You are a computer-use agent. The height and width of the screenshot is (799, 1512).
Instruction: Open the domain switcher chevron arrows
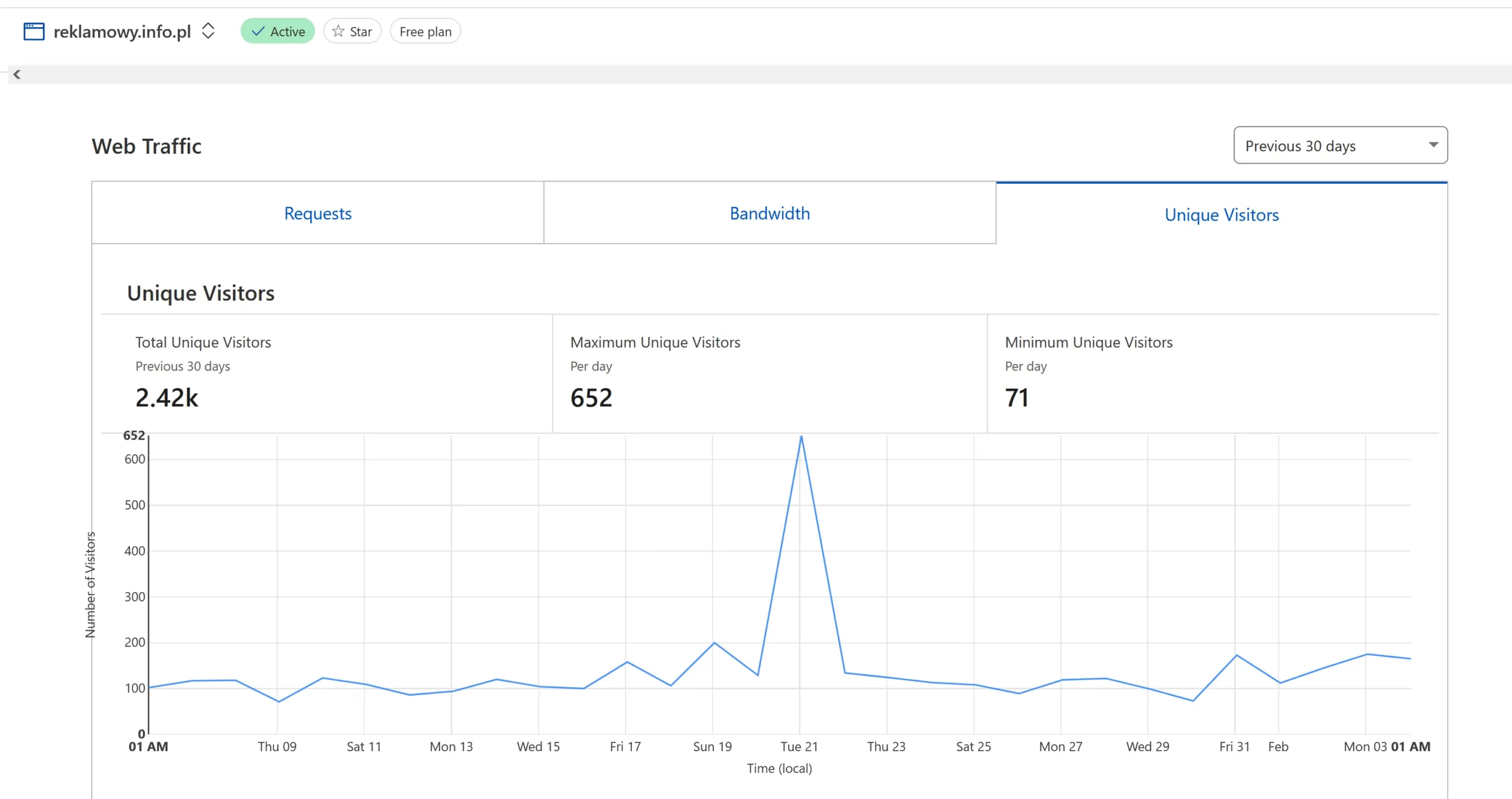click(x=208, y=31)
